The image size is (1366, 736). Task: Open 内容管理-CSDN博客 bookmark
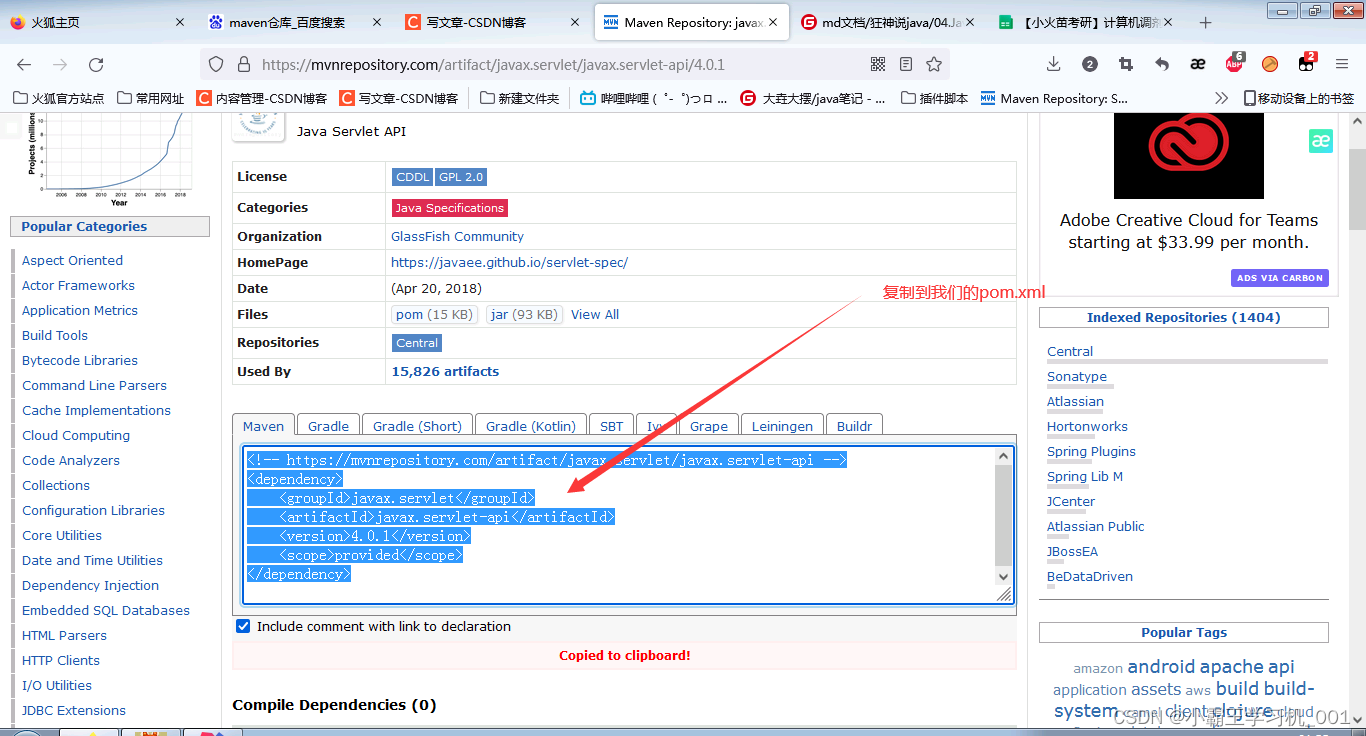262,98
